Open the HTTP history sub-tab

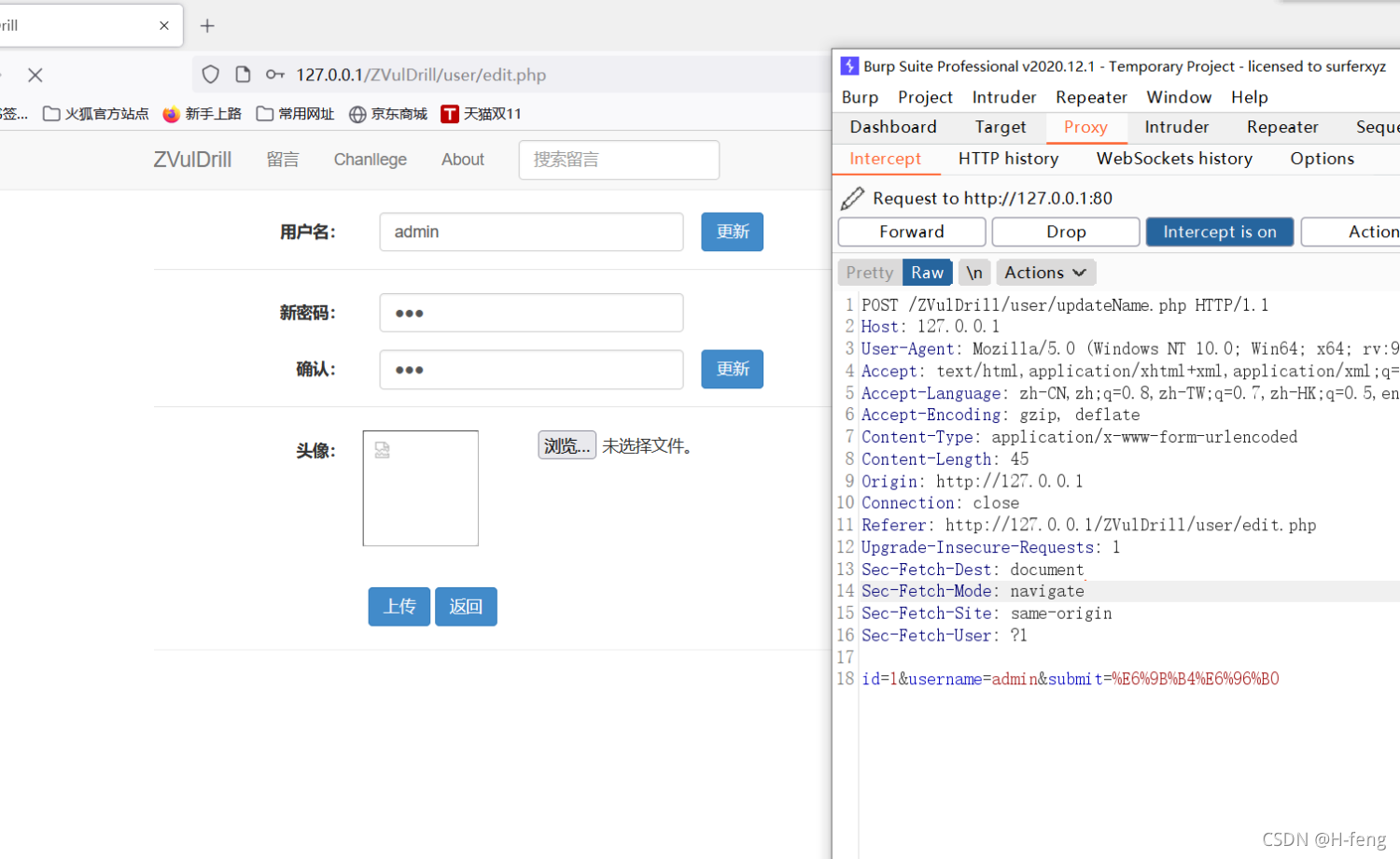(1008, 159)
